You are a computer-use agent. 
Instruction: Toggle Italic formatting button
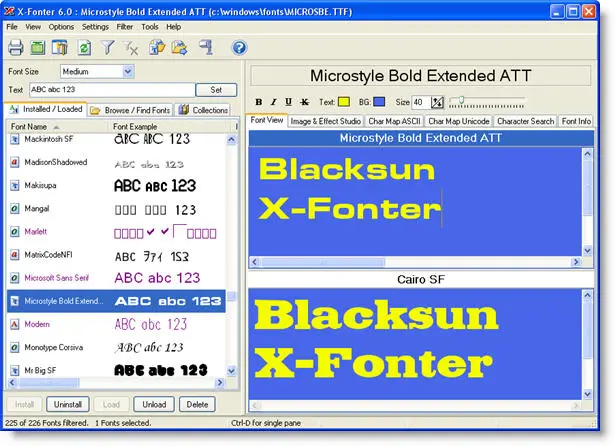click(273, 102)
